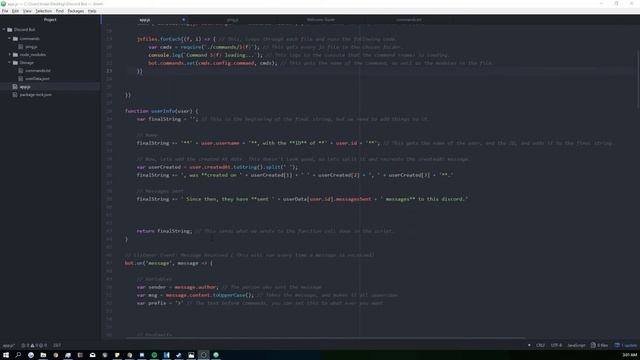Click the var prefix code line

[260, 303]
